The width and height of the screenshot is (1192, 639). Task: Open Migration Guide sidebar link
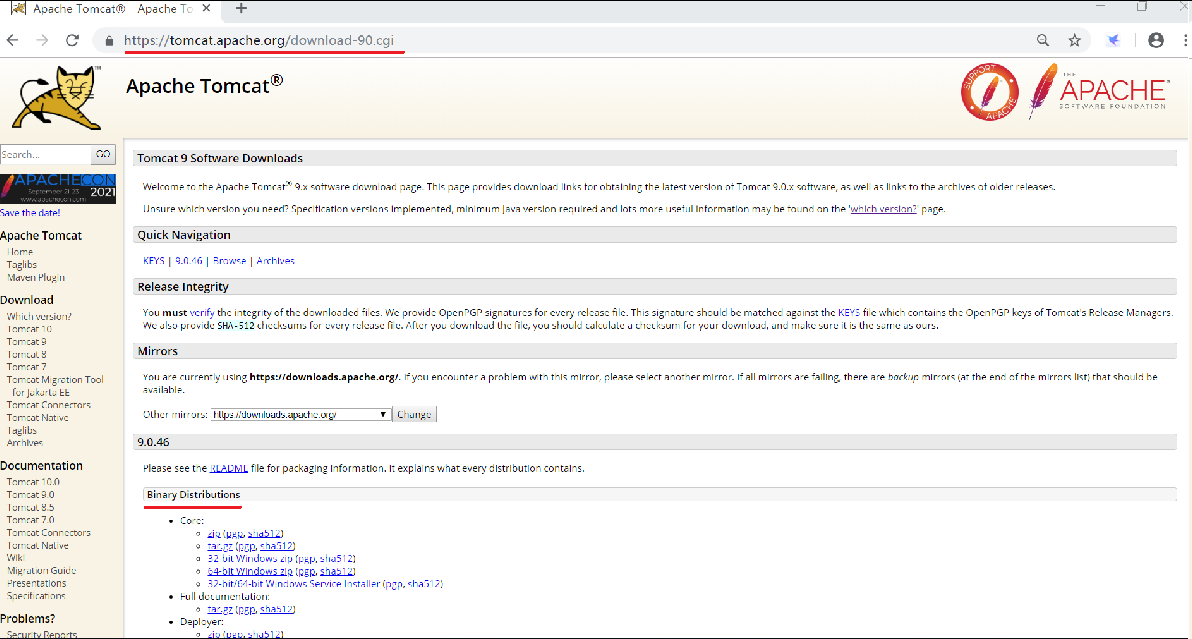click(41, 571)
